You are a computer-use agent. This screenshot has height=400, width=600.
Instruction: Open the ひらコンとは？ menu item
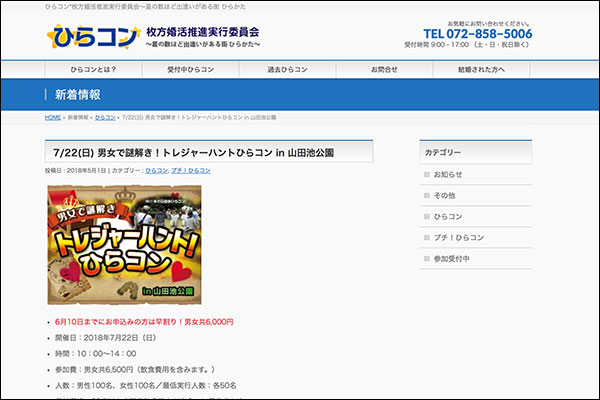(96, 70)
